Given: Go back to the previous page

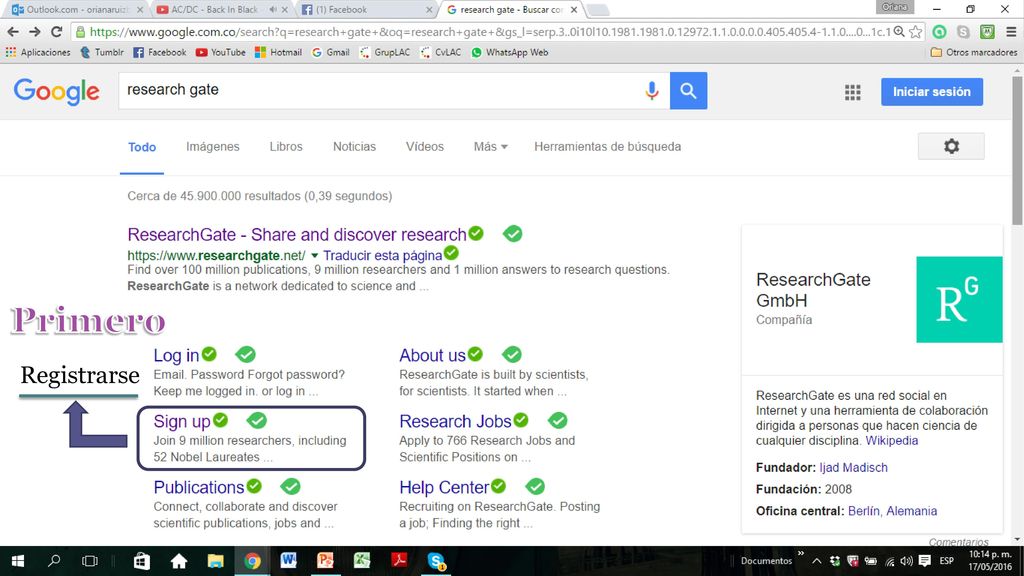Looking at the screenshot, I should [x=12, y=32].
